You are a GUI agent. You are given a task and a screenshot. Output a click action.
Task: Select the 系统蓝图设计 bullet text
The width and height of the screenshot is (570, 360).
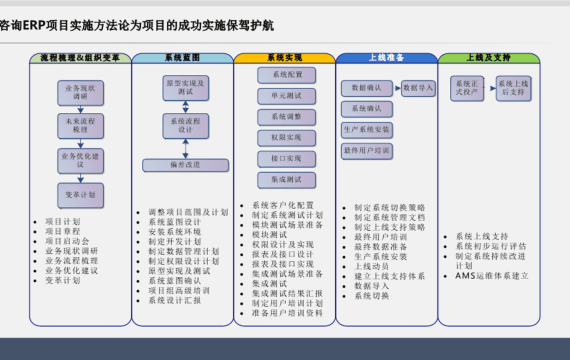coord(174,222)
